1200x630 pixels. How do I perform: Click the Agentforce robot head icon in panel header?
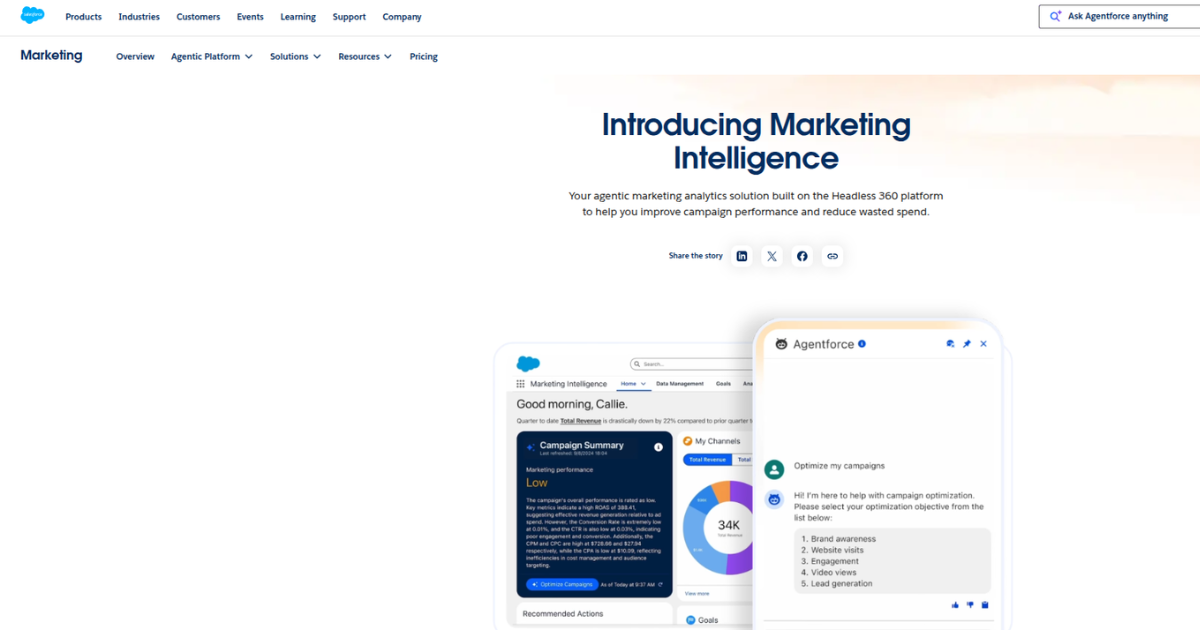(x=781, y=344)
